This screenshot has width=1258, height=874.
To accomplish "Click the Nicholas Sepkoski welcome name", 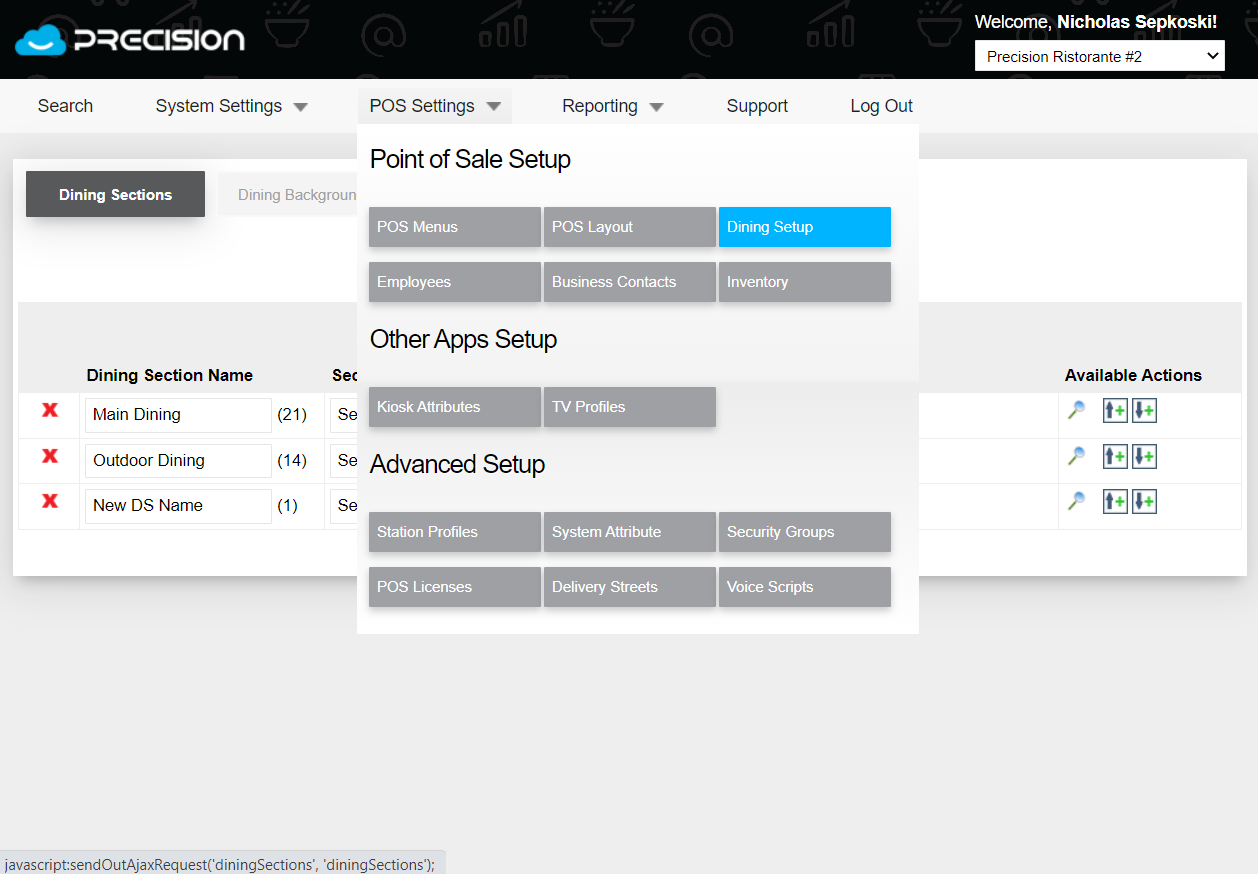I will pyautogui.click(x=1137, y=22).
